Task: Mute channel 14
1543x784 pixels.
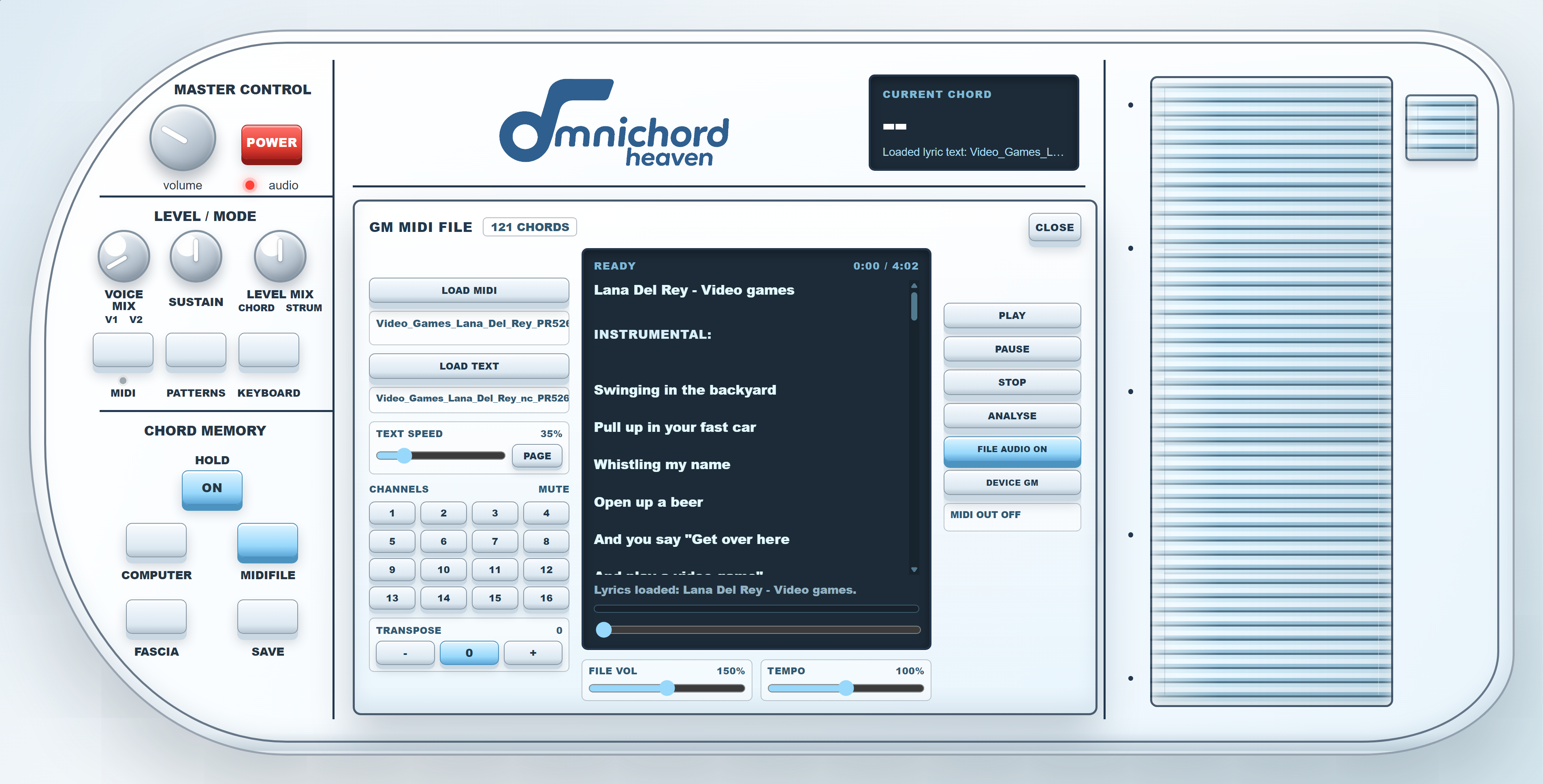Action: coord(443,598)
